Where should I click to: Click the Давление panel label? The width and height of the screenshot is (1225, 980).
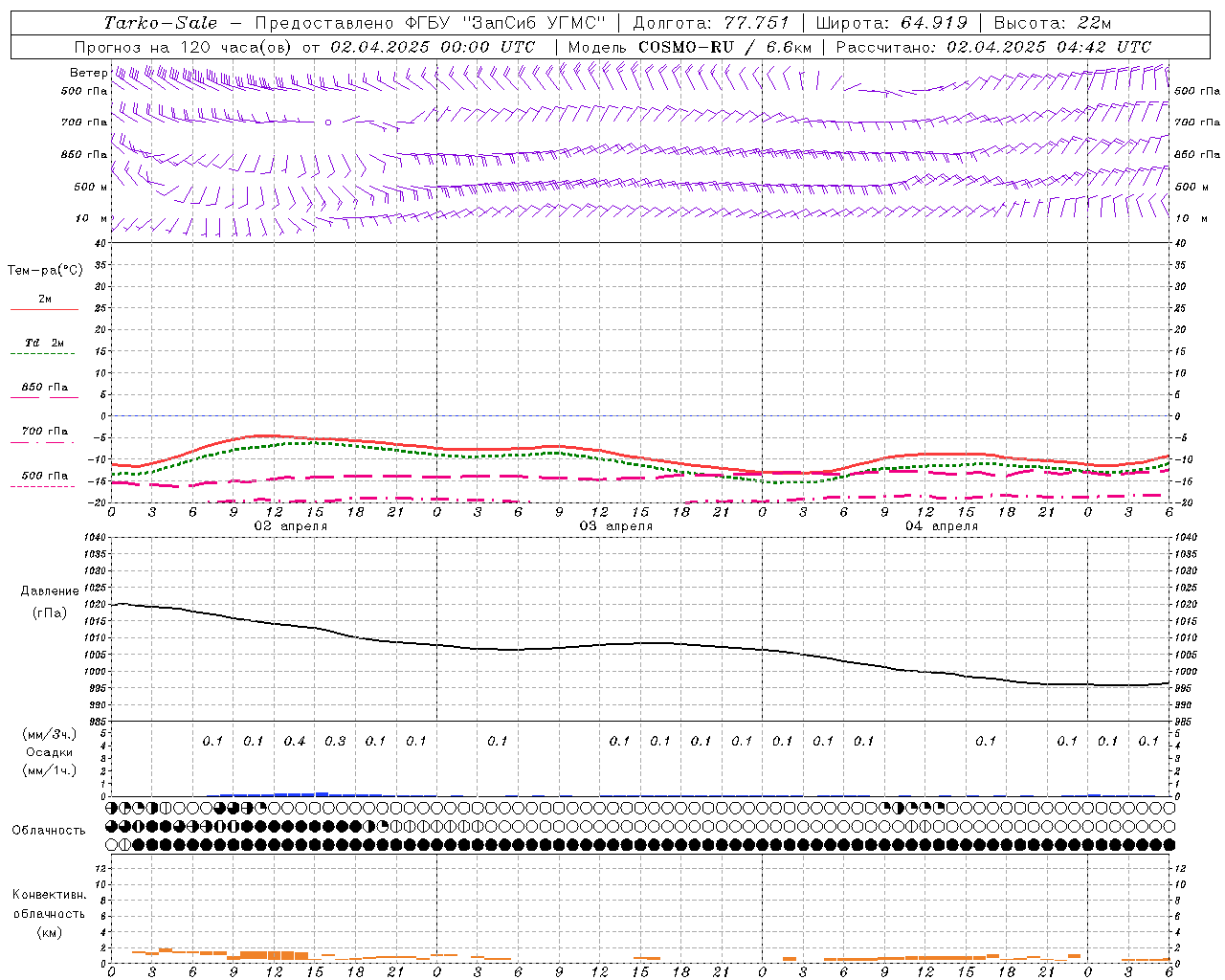pos(50,591)
